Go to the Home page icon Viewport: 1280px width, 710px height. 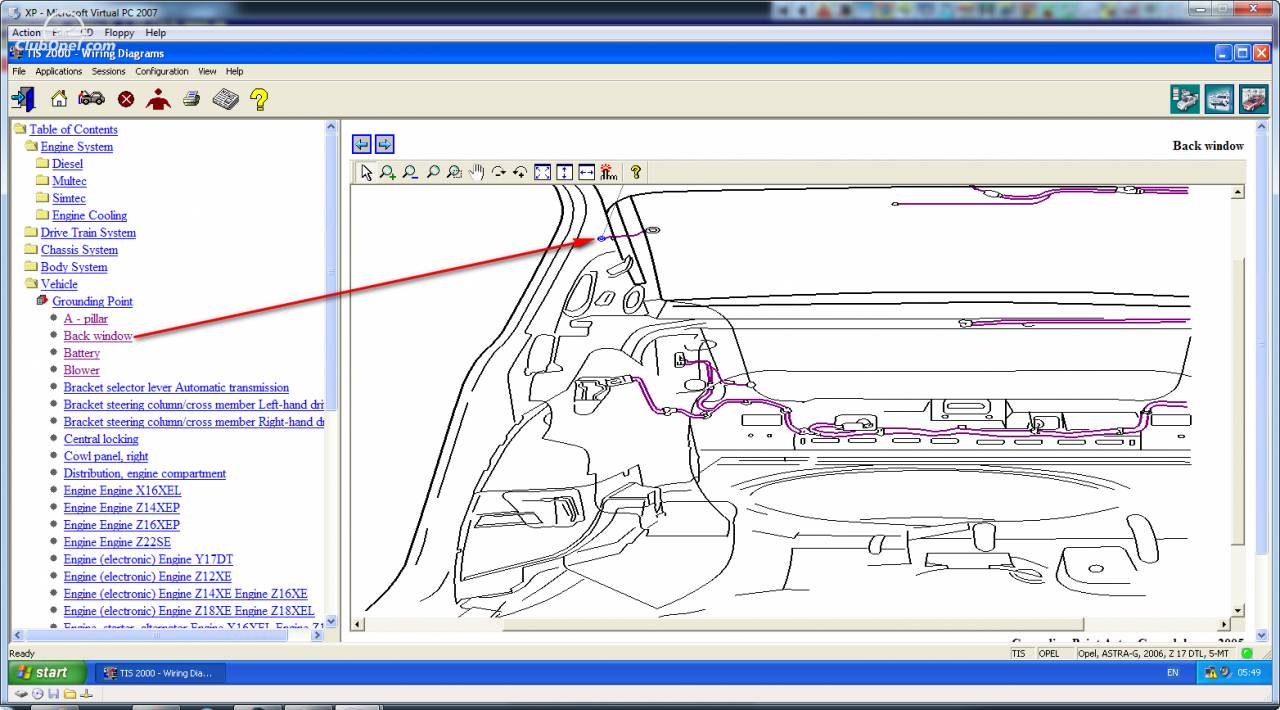tap(59, 99)
